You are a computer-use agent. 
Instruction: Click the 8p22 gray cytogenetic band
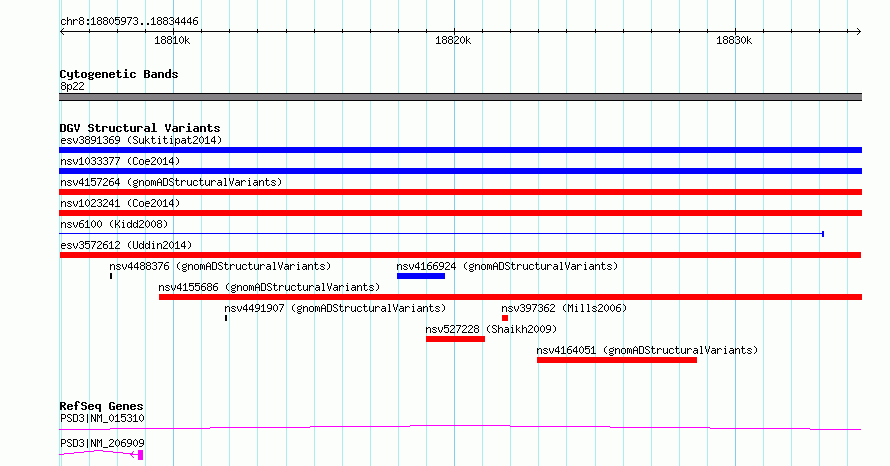point(460,97)
